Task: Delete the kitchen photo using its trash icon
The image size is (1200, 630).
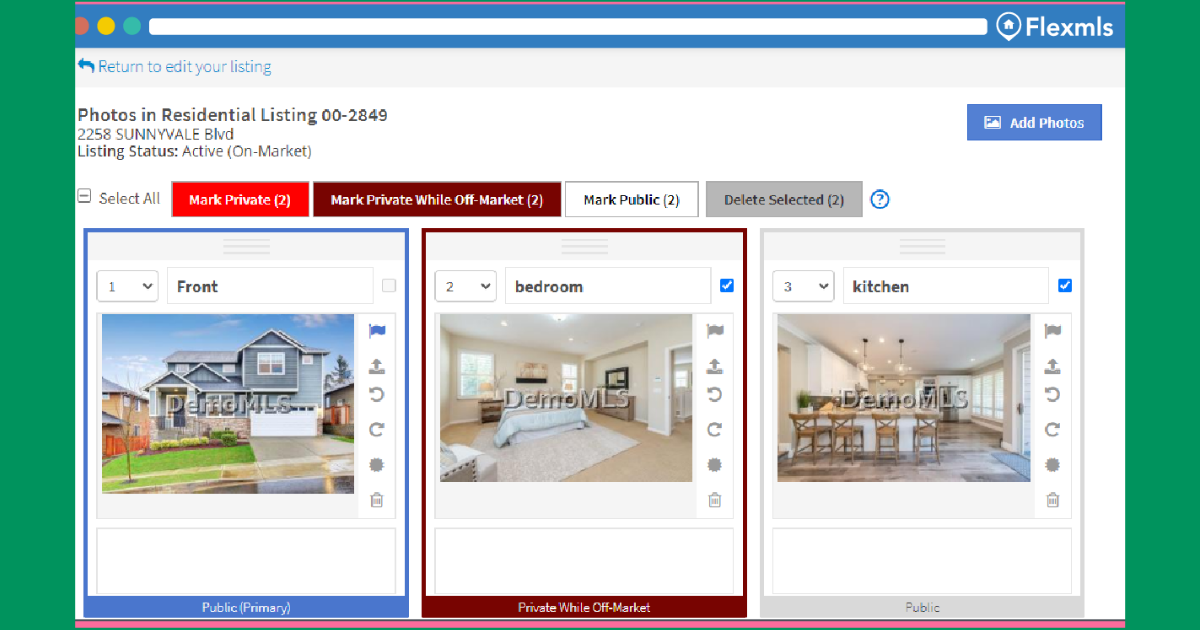Action: point(1052,499)
